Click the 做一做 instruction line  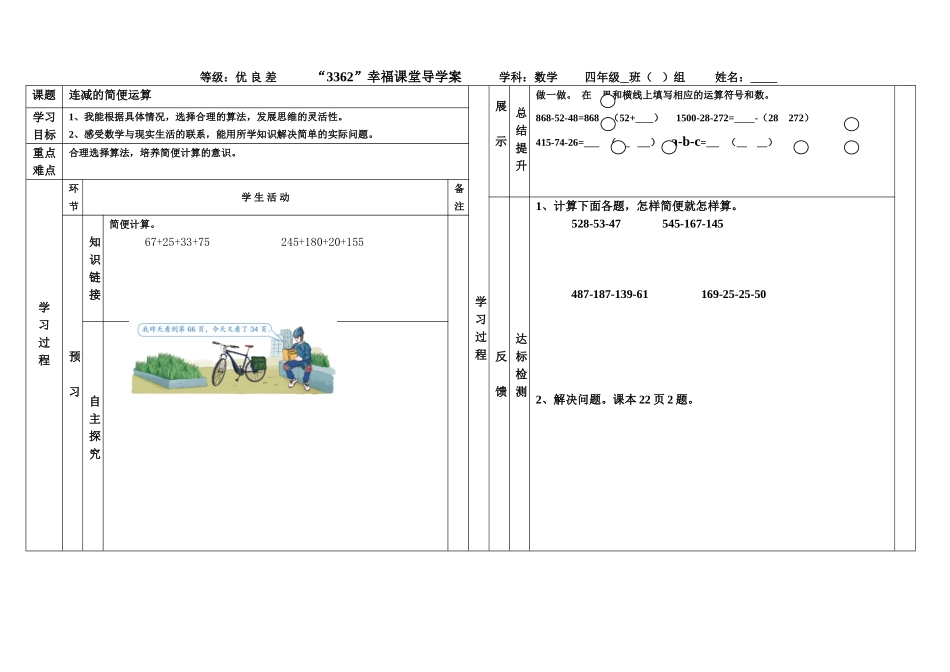pyautogui.click(x=653, y=96)
